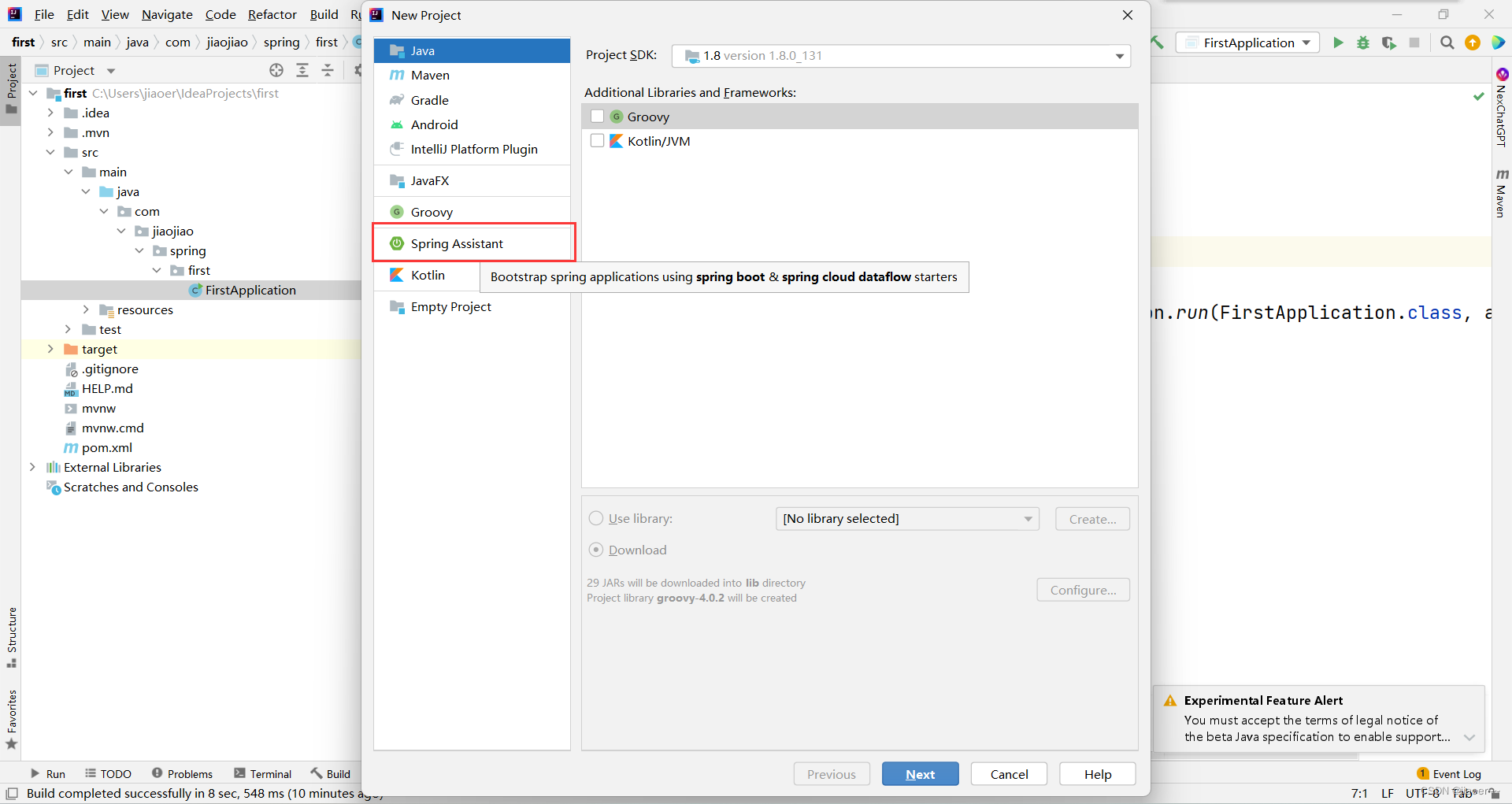The height and width of the screenshot is (804, 1512).
Task: Expand the .idea folder
Action: [50, 113]
